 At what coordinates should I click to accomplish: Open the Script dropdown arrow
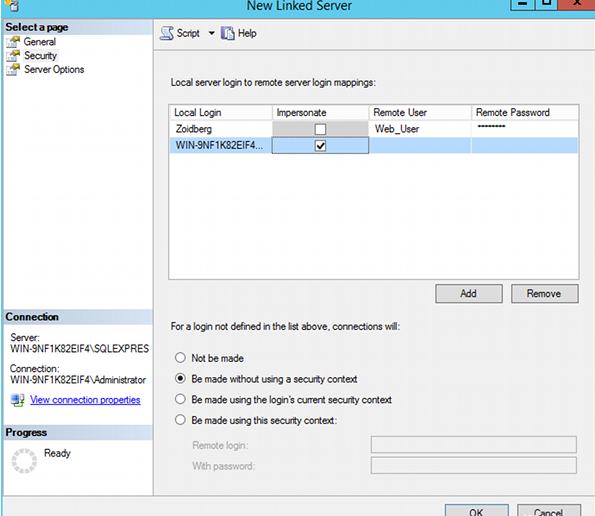pos(211,33)
